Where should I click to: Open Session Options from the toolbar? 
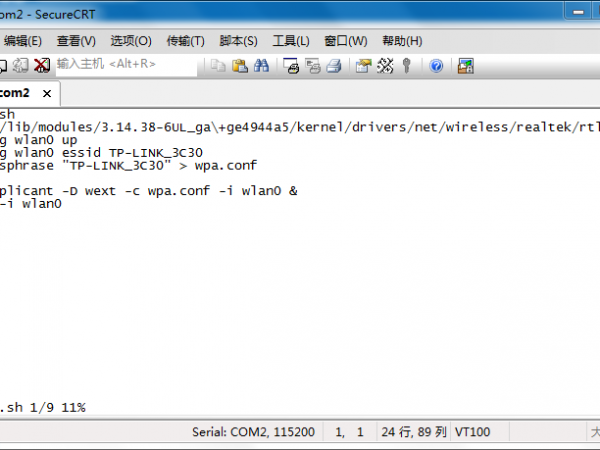pos(363,65)
